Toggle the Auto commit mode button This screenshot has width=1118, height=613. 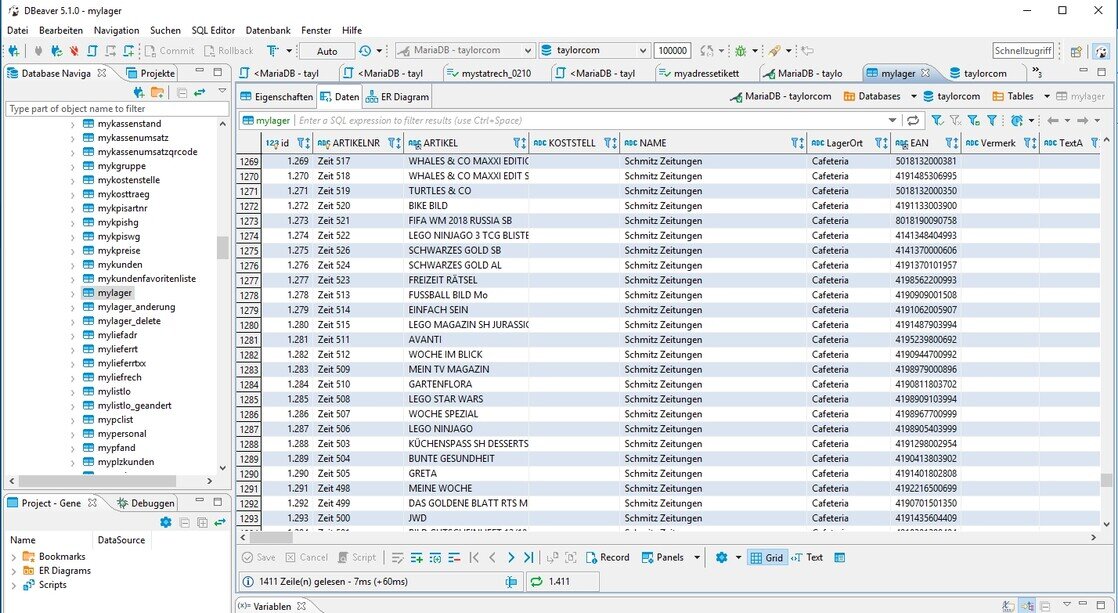[x=327, y=50]
